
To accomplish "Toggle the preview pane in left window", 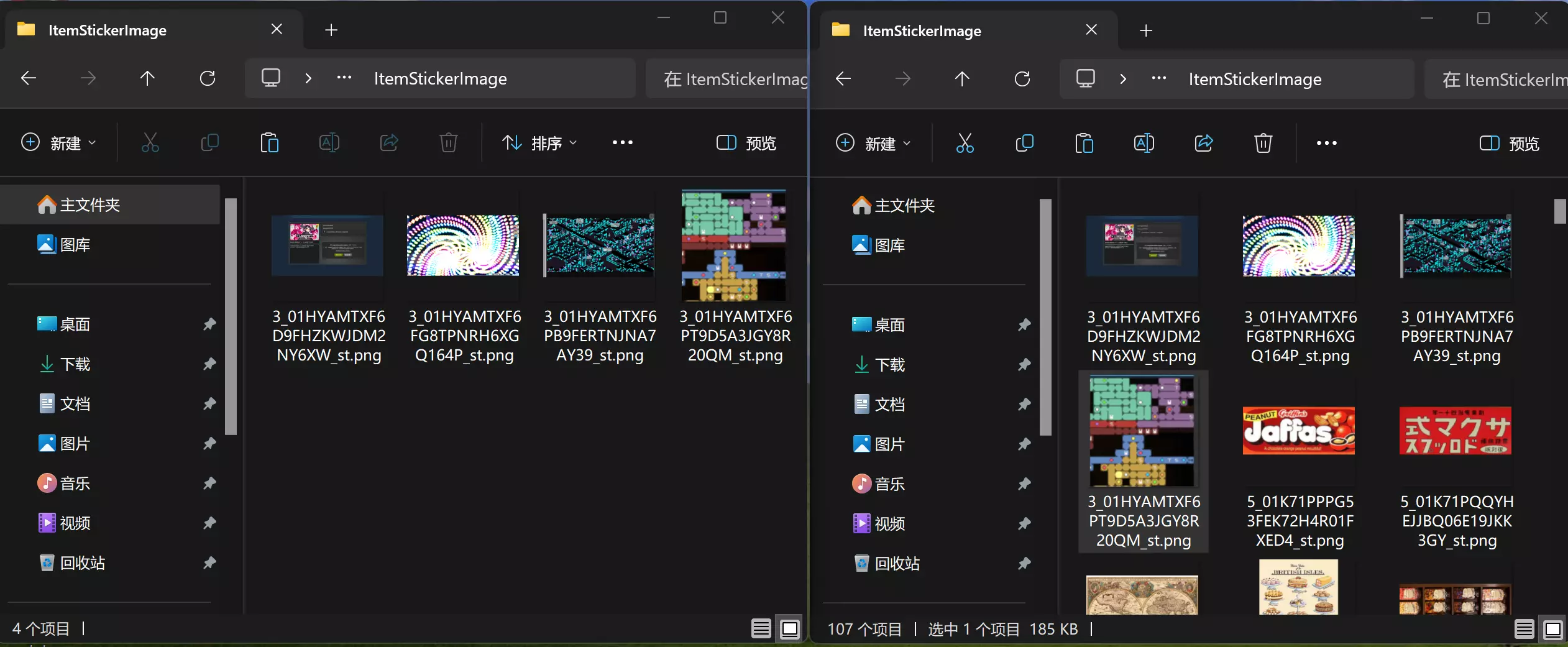I will pyautogui.click(x=746, y=143).
